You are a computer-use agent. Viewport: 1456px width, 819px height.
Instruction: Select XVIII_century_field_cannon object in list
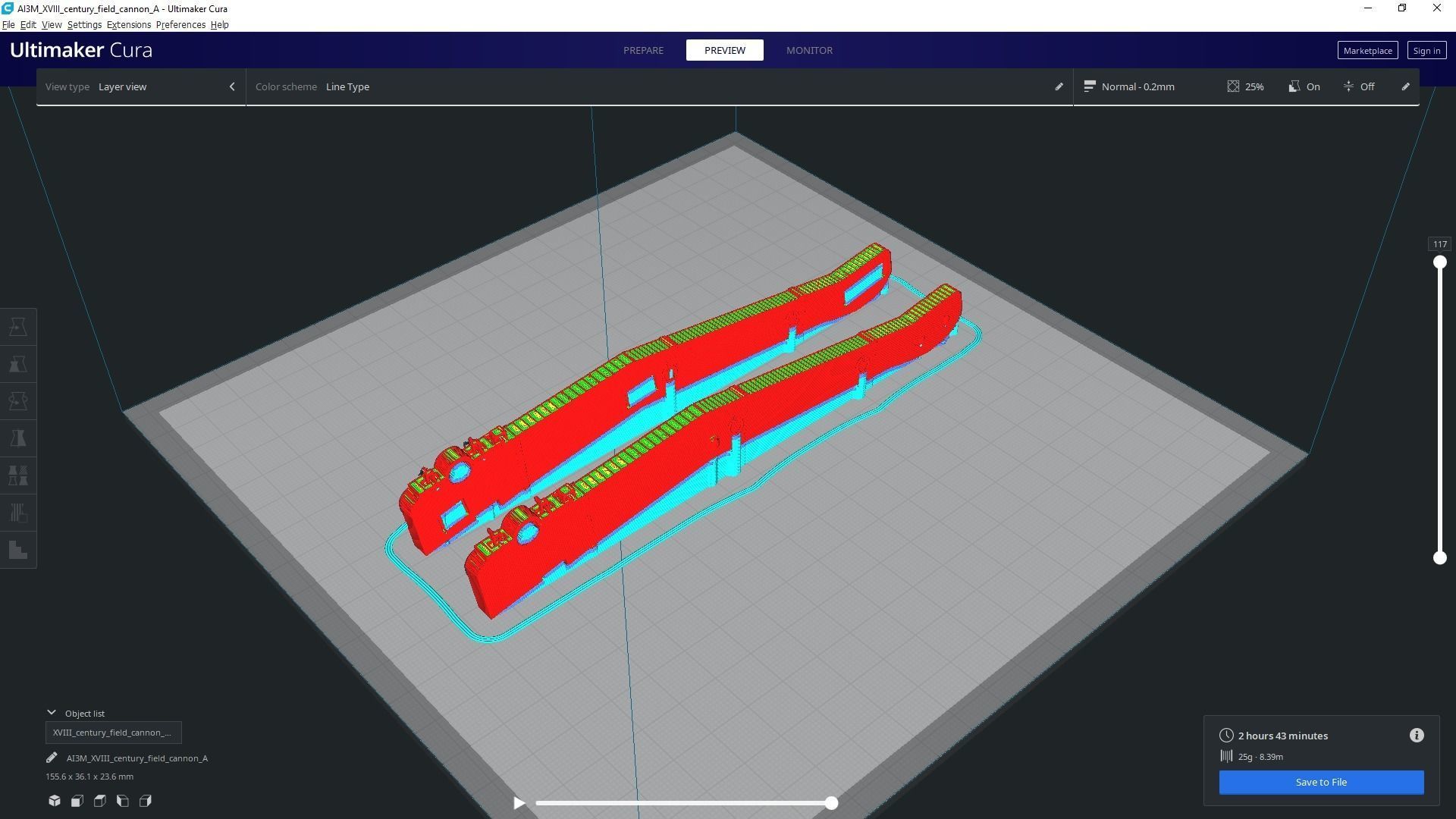tap(113, 733)
